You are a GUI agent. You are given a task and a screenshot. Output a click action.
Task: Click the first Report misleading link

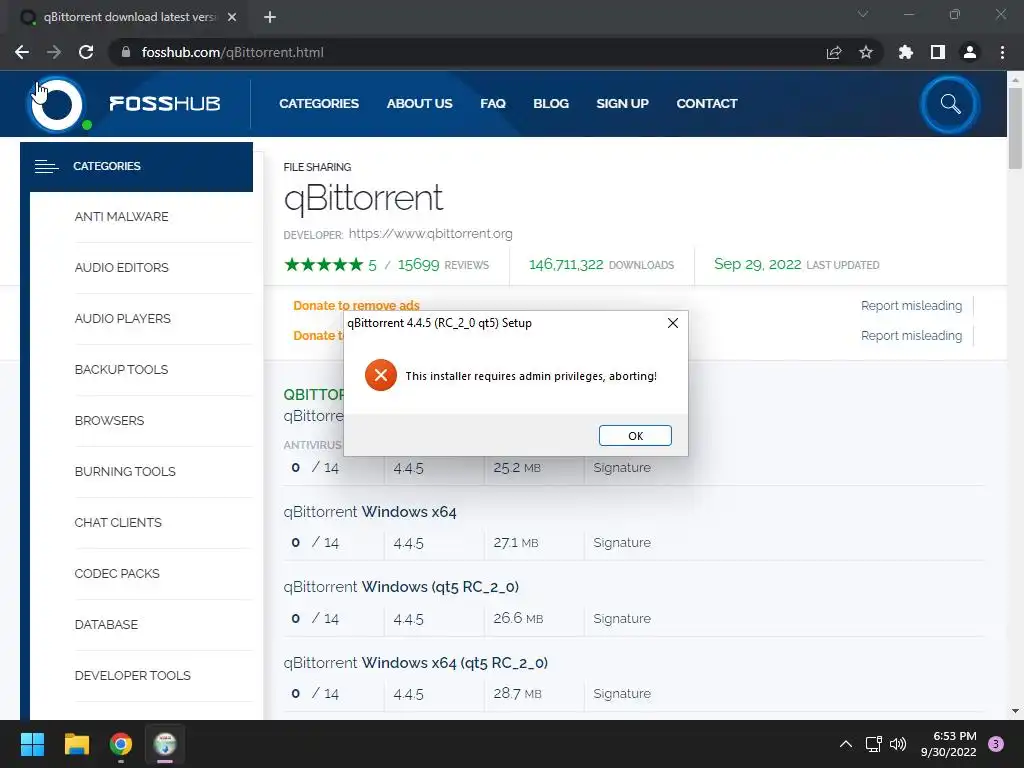[x=911, y=306]
